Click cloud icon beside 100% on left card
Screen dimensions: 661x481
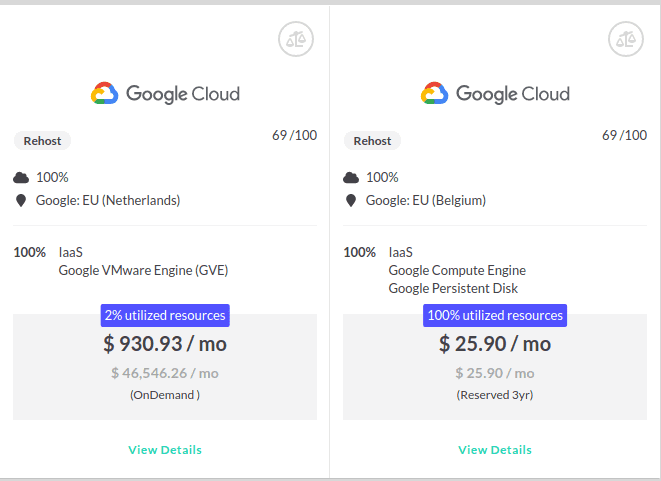(21, 177)
